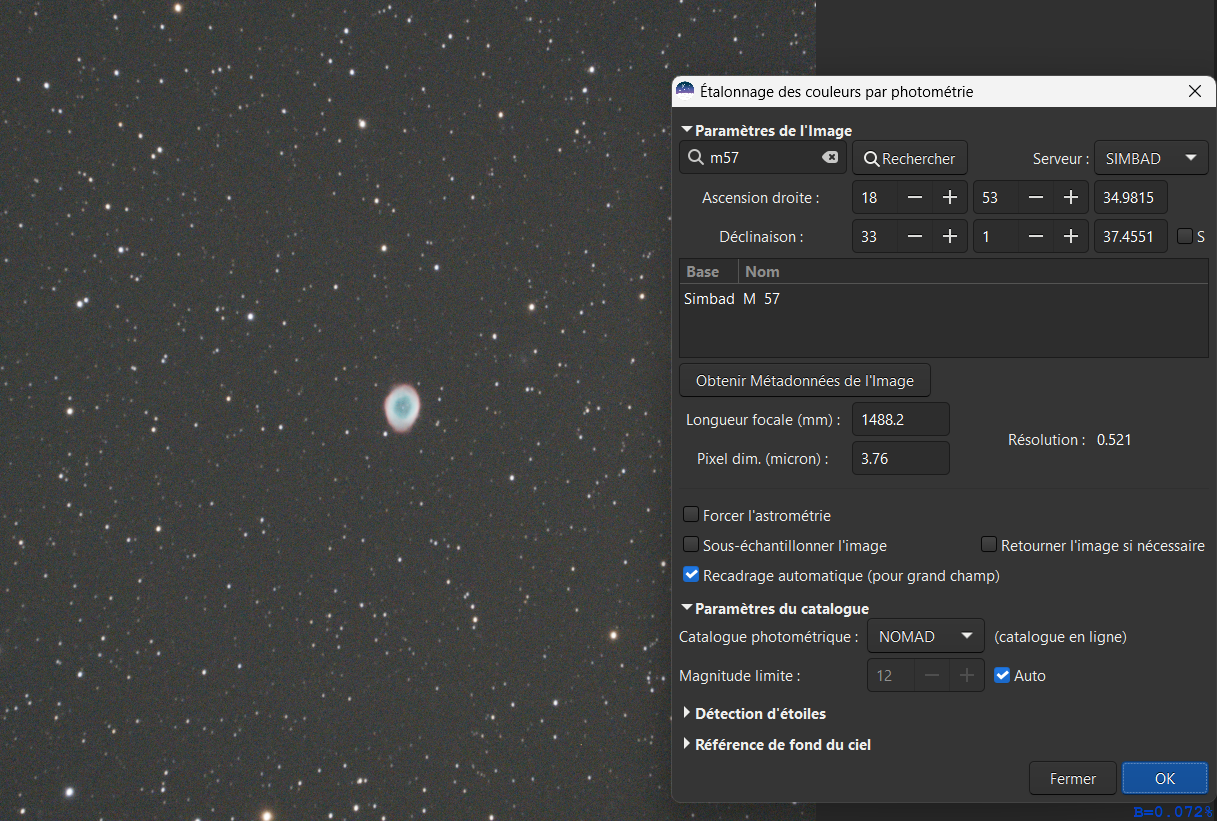
Task: Click the Pixel dim. field 3.76
Action: pyautogui.click(x=900, y=458)
